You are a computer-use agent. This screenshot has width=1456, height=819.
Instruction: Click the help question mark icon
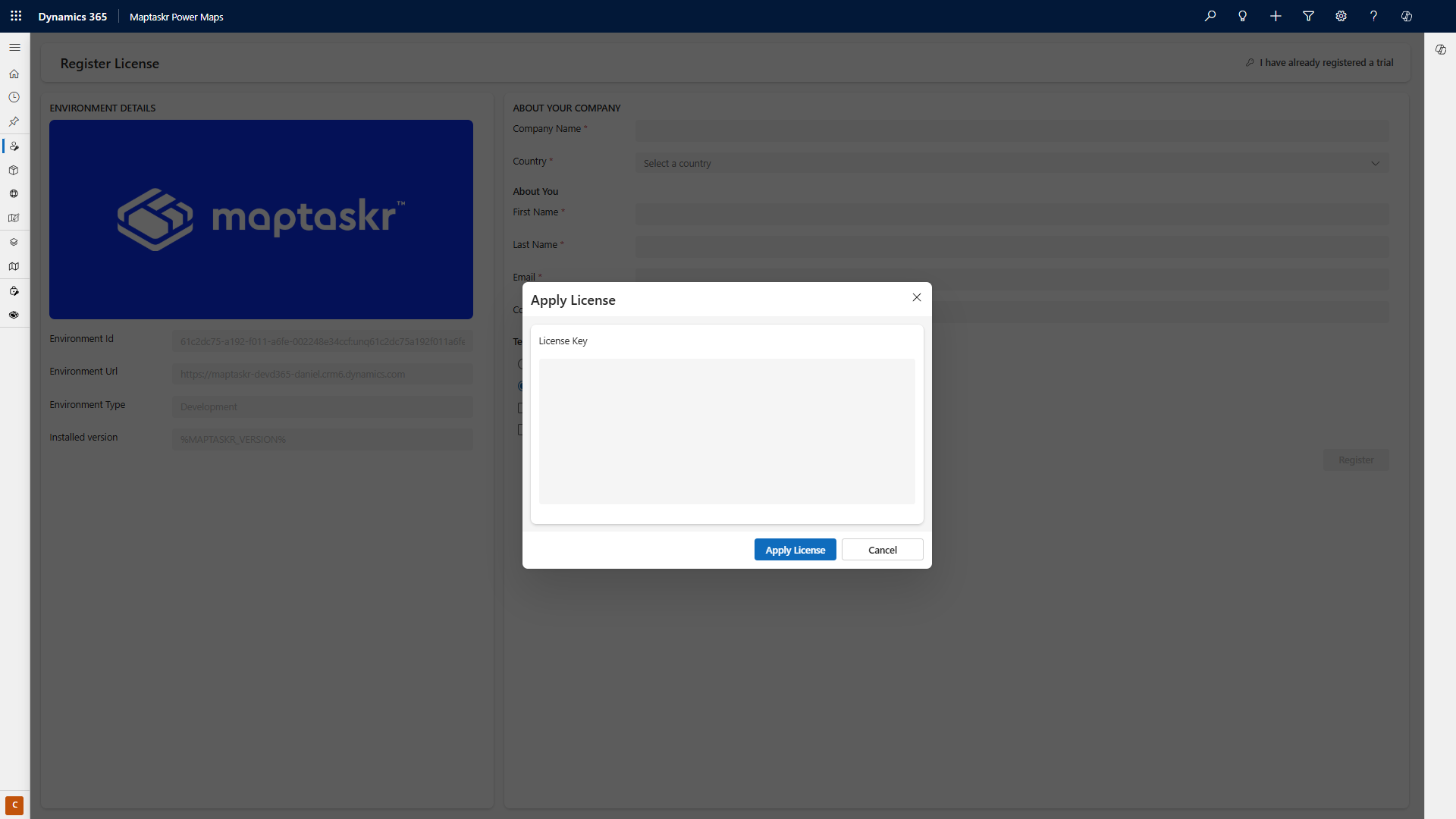[1373, 16]
